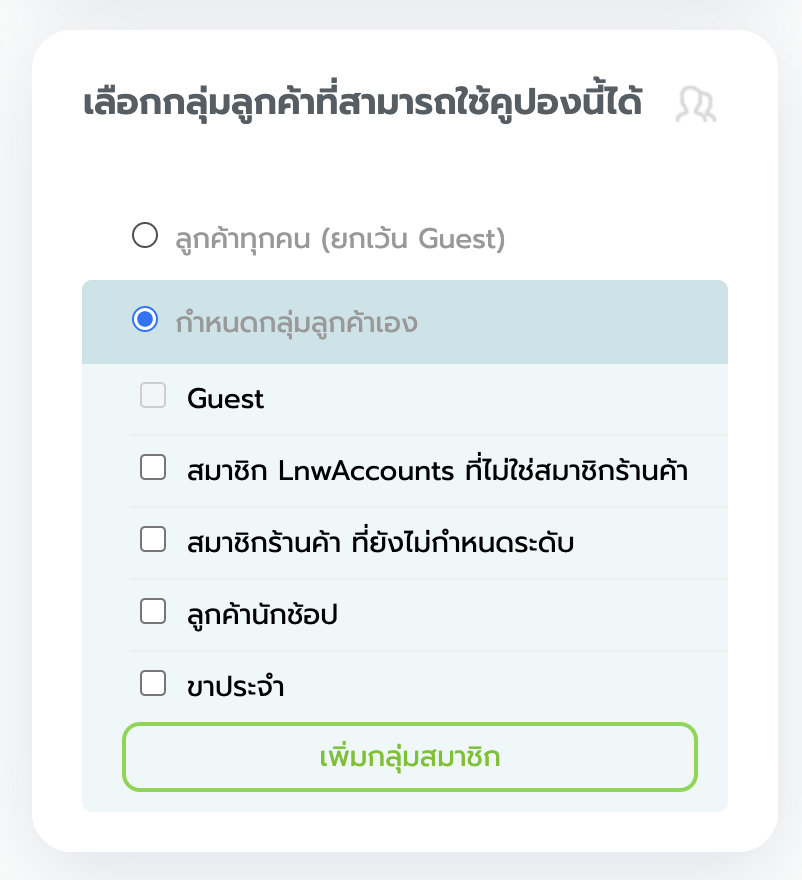Tick the ขาประจำ checkbox
This screenshot has width=802, height=880.
pyautogui.click(x=152, y=684)
